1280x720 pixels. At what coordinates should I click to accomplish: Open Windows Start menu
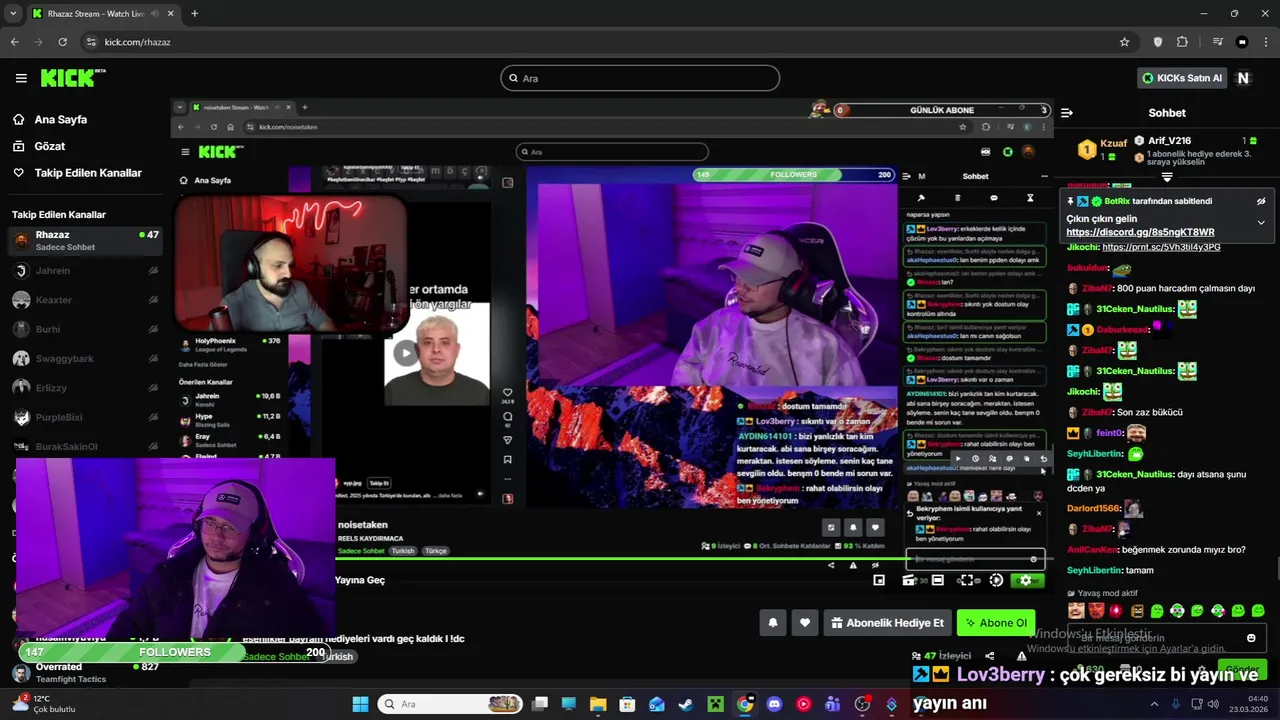click(360, 704)
